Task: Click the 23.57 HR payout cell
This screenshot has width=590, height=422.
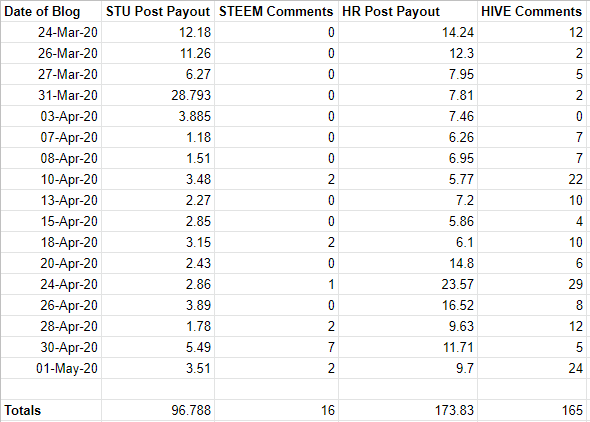Action: [408, 284]
